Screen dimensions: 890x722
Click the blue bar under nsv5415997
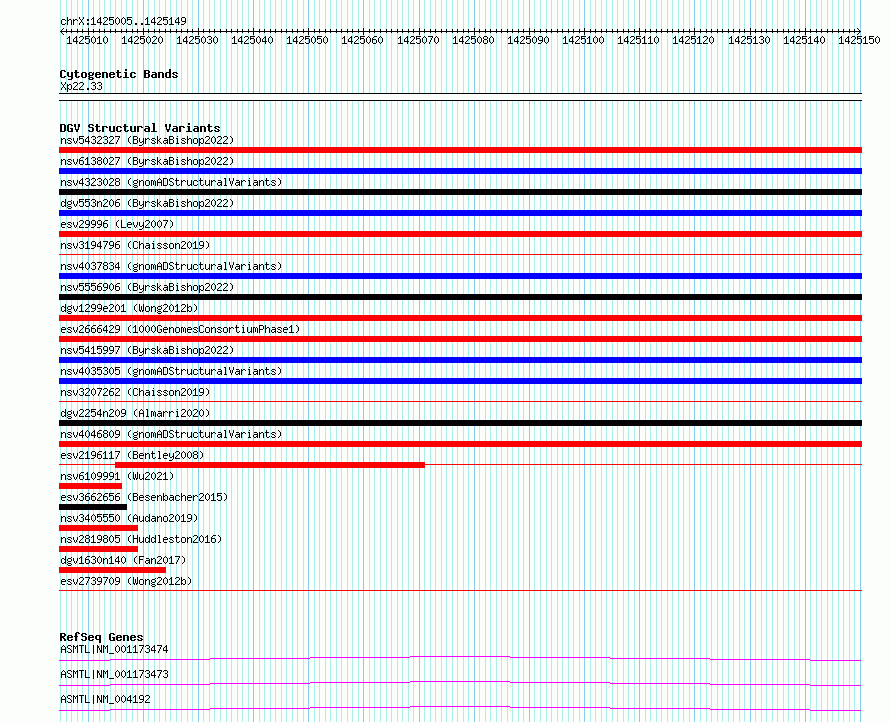pyautogui.click(x=460, y=360)
